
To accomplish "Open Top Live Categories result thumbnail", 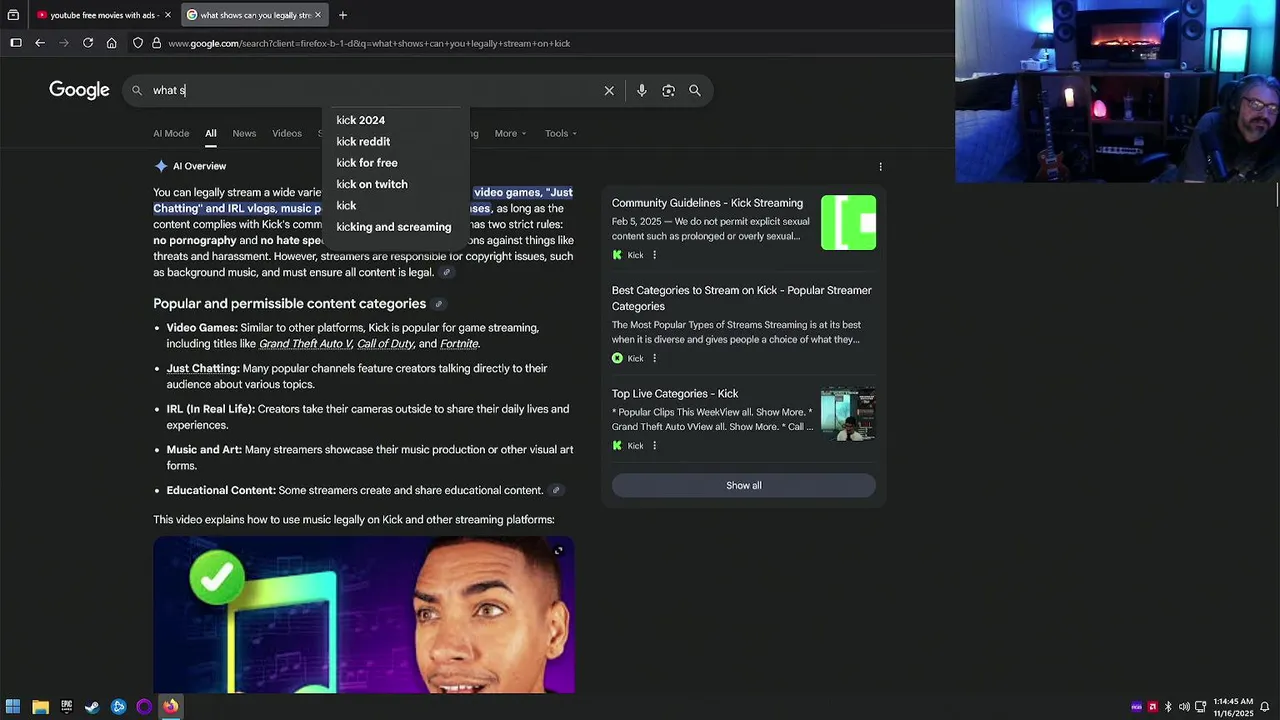I will [848, 413].
